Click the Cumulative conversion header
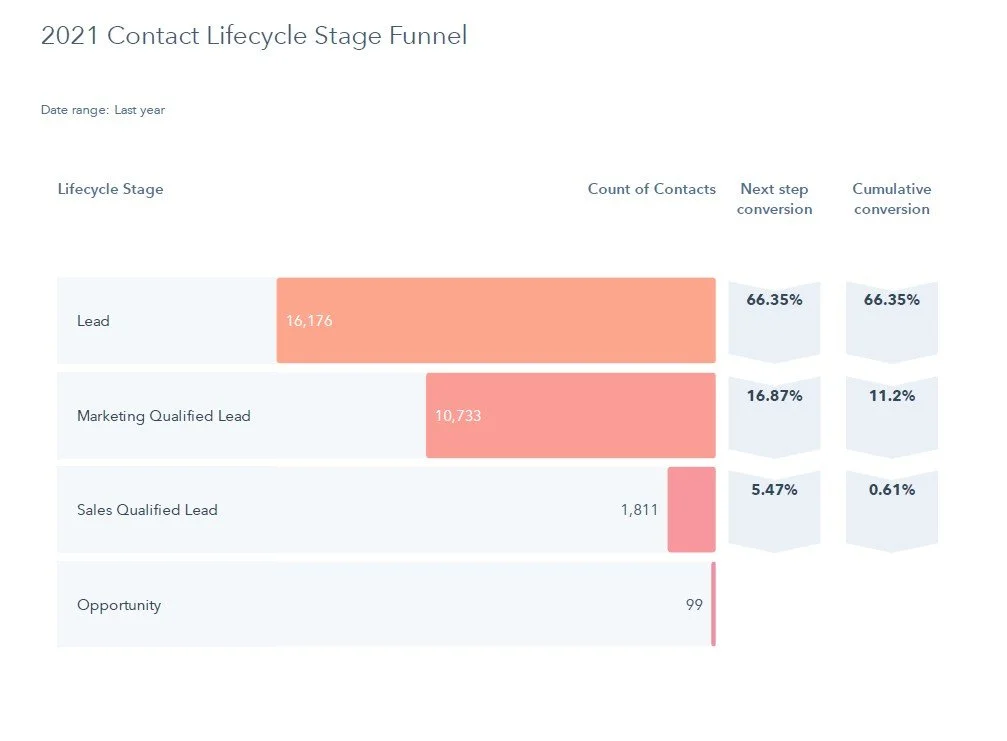 coord(891,199)
